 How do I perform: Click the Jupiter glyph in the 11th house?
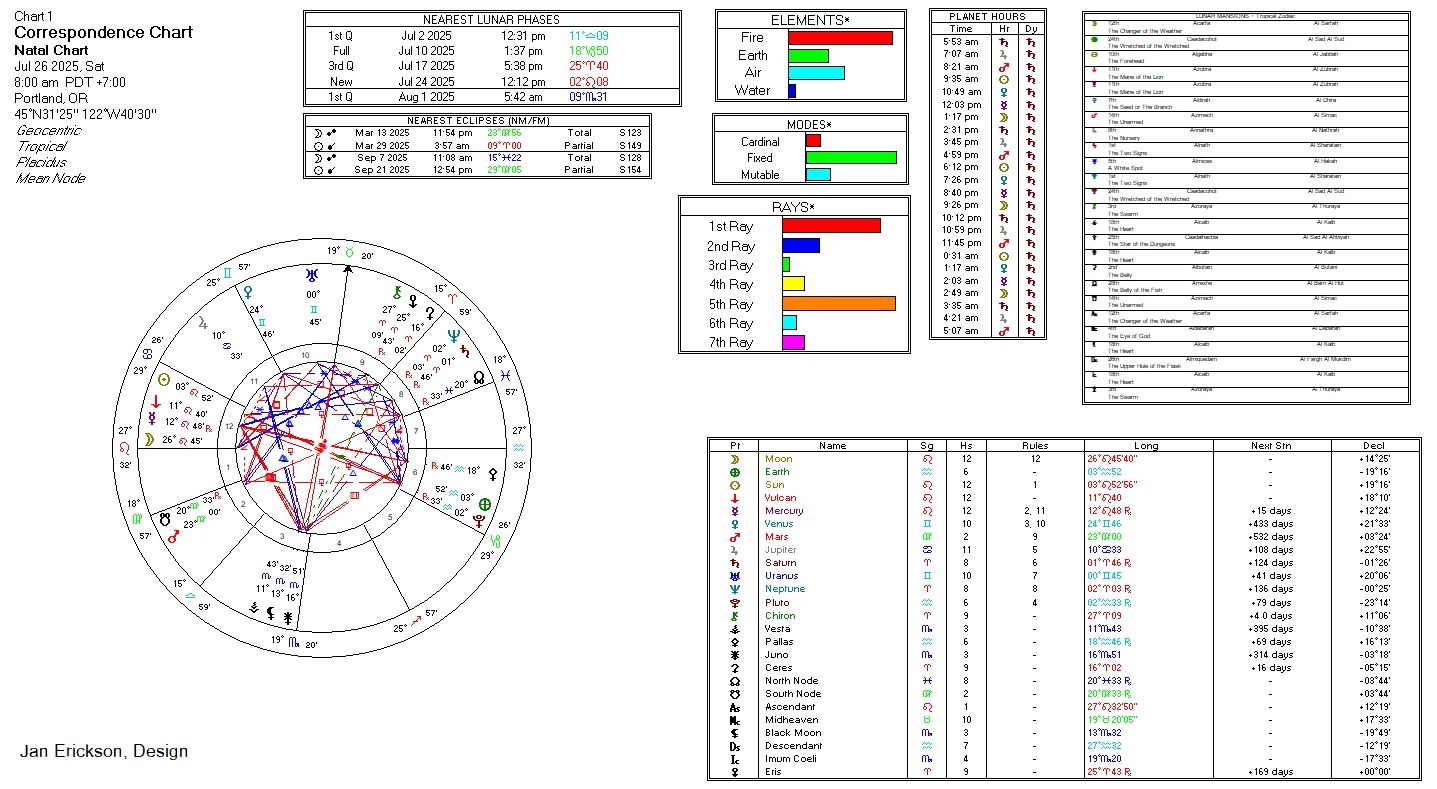(204, 322)
